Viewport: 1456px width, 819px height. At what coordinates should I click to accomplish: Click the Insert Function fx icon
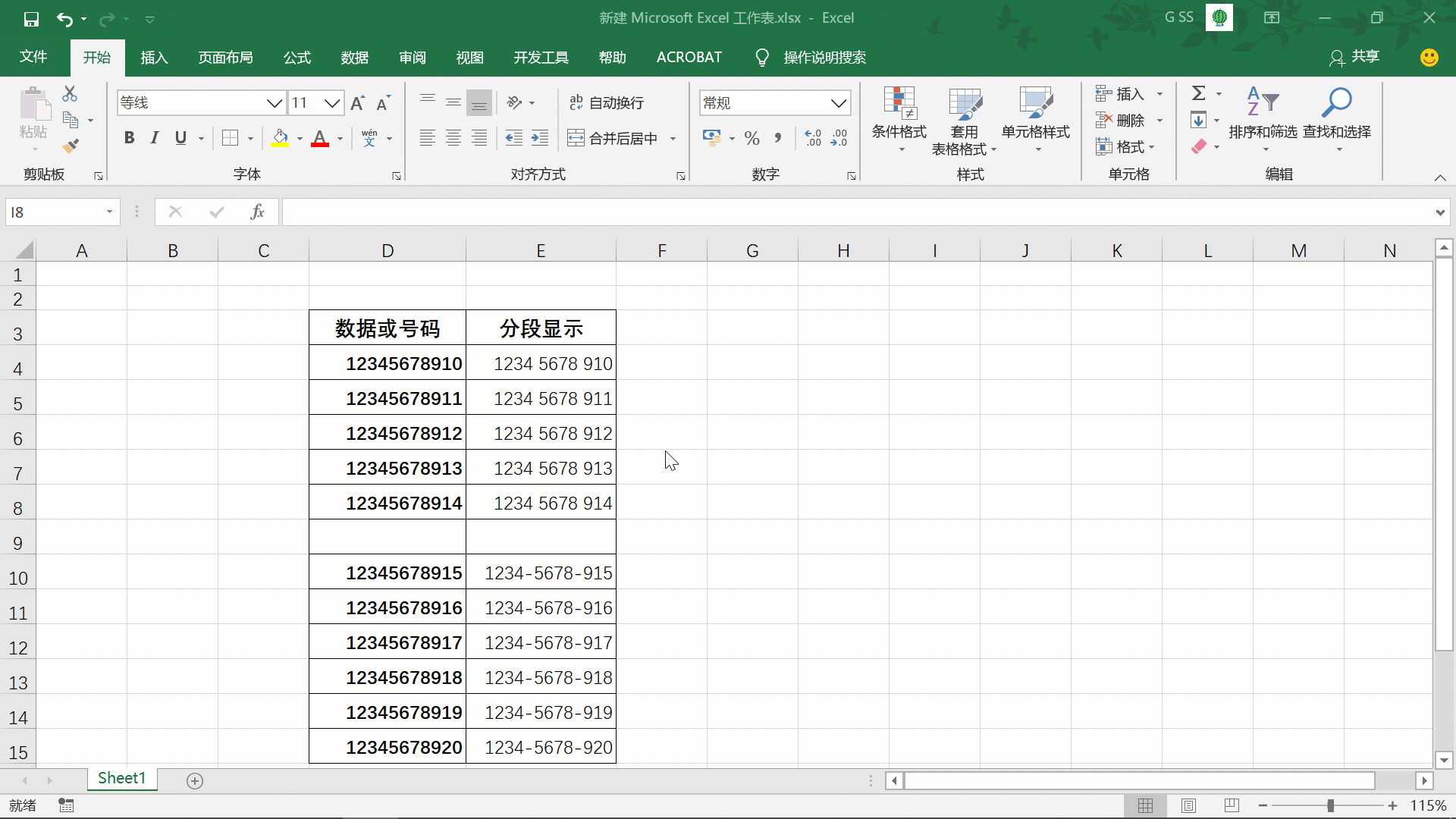257,212
